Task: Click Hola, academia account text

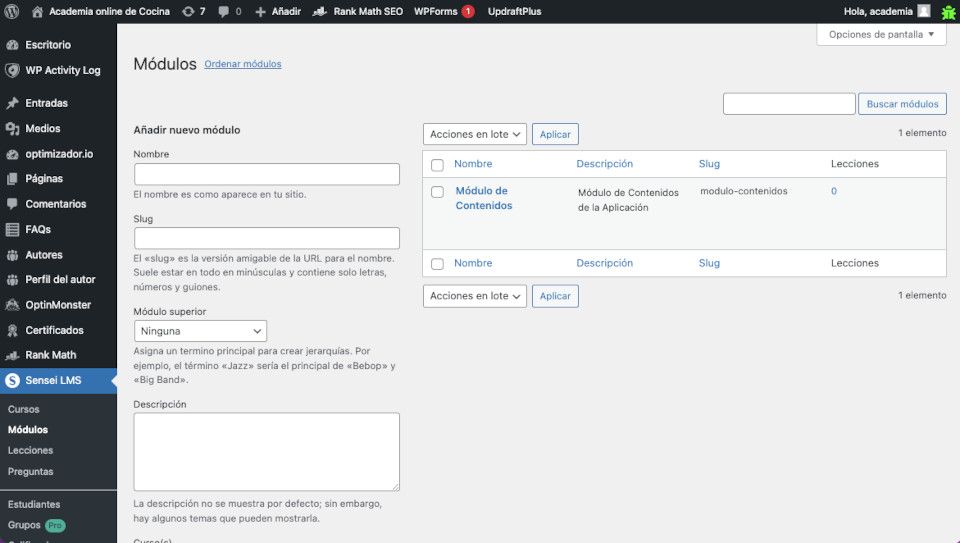Action: pyautogui.click(x=878, y=12)
